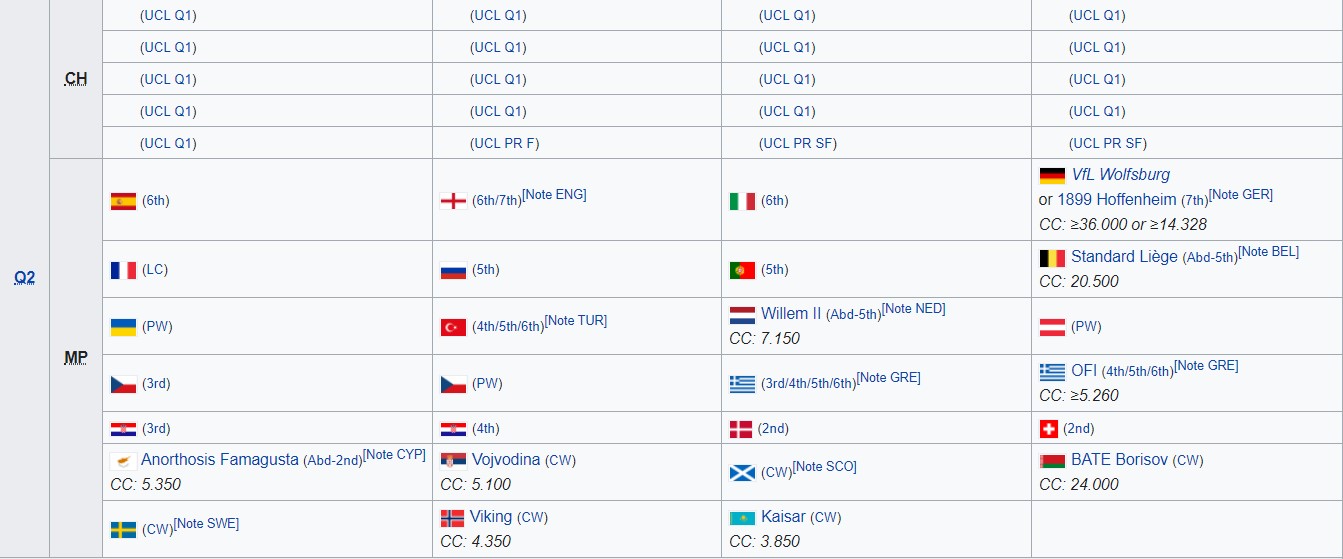Click the UCL PR F link
This screenshot has width=1343, height=559.
[504, 143]
